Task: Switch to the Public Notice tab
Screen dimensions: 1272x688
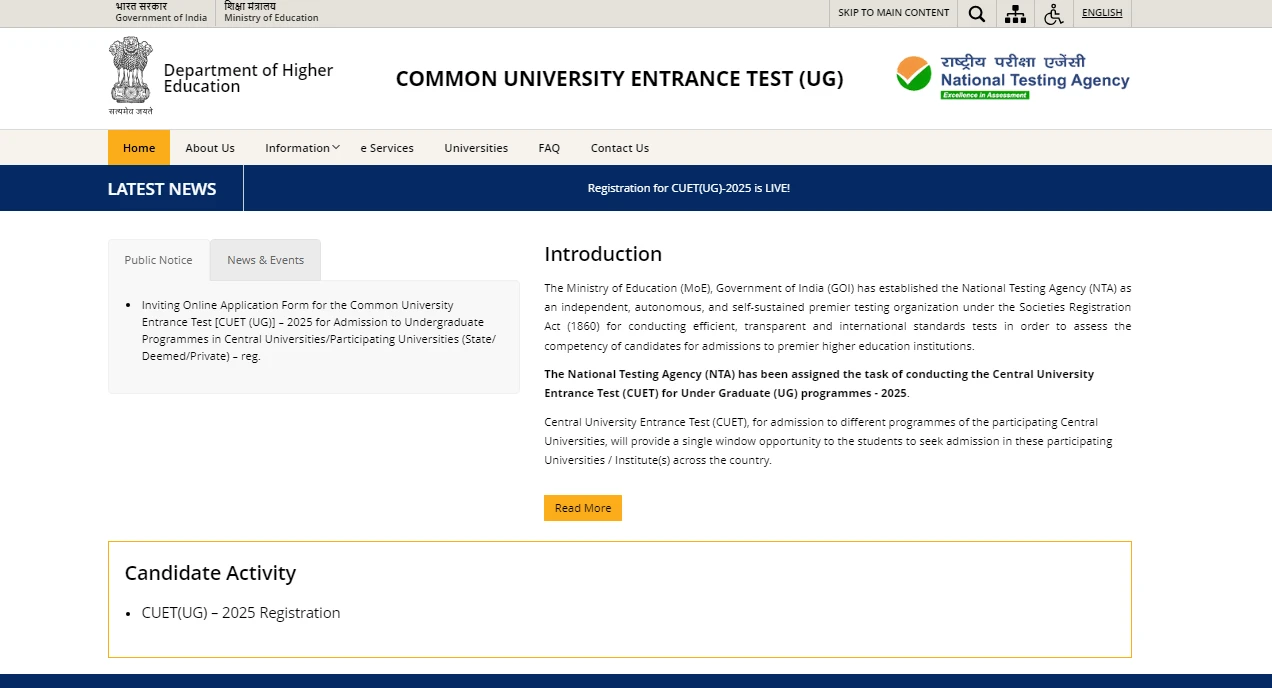Action: coord(157,260)
